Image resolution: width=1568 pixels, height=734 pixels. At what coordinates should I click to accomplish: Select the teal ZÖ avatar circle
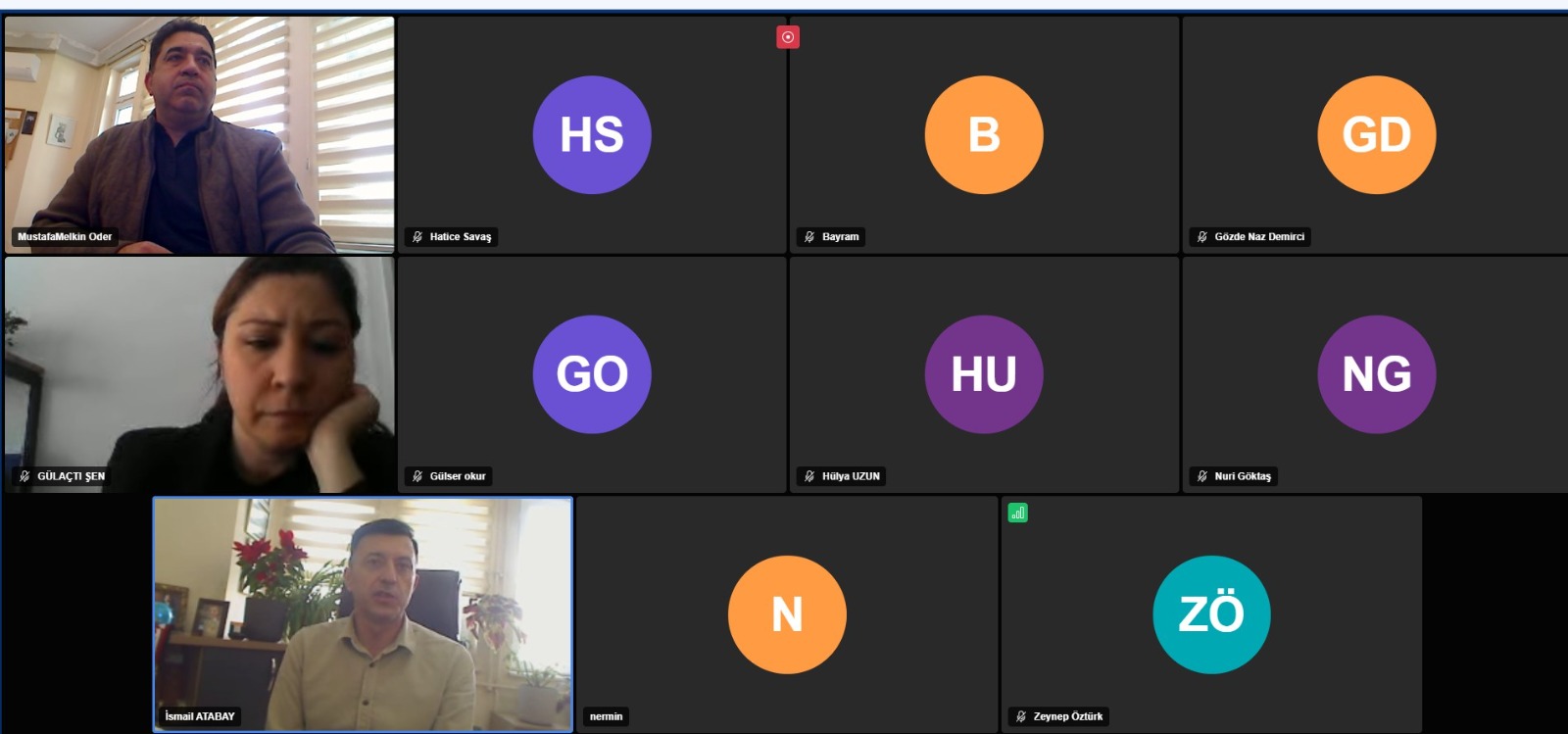[1211, 614]
